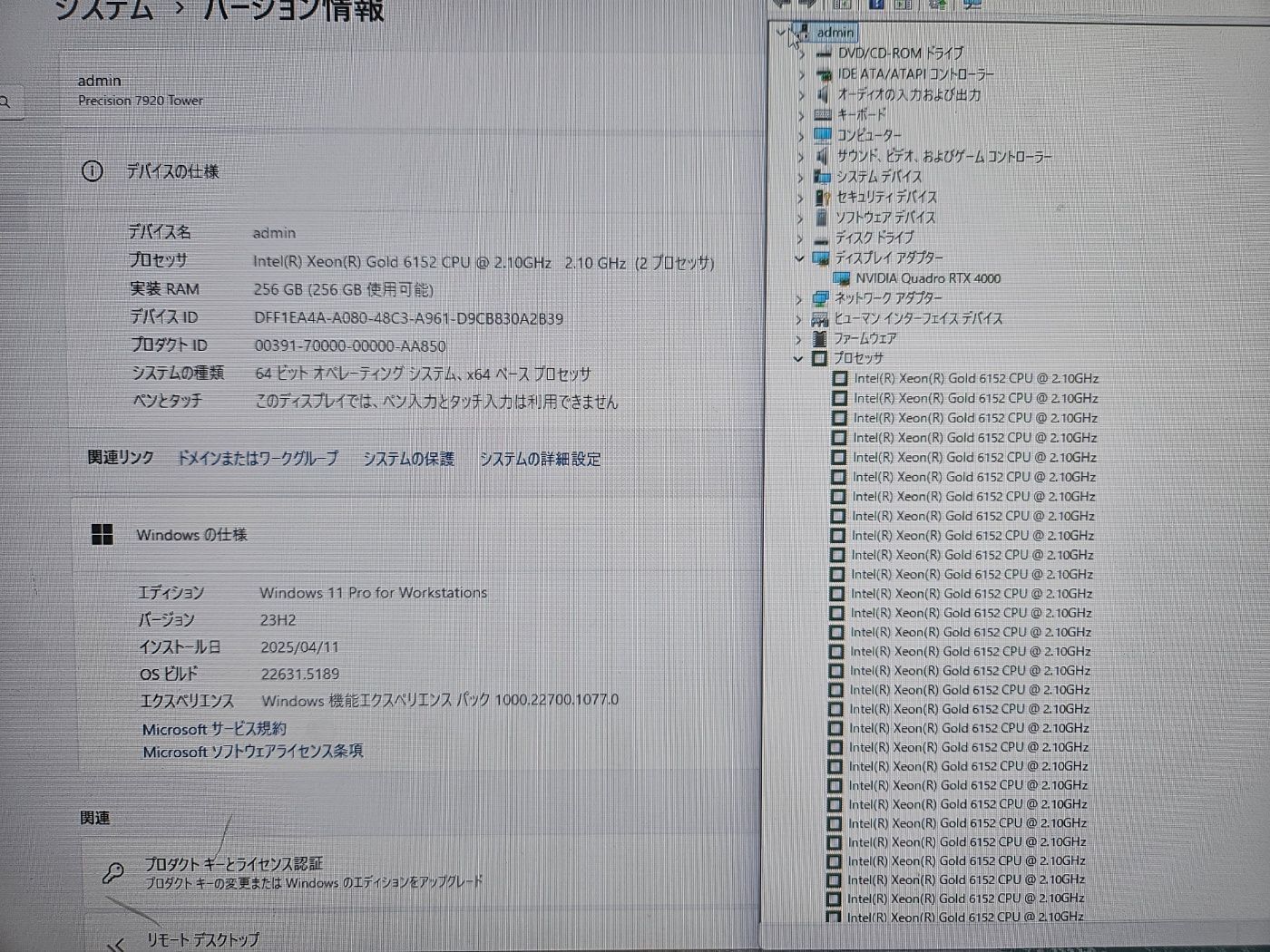Click the admin computer root icon

pos(804,33)
